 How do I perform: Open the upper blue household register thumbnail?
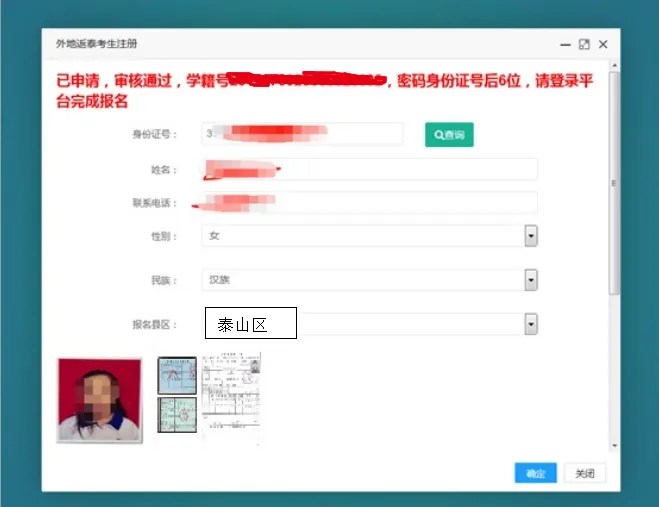pos(177,375)
